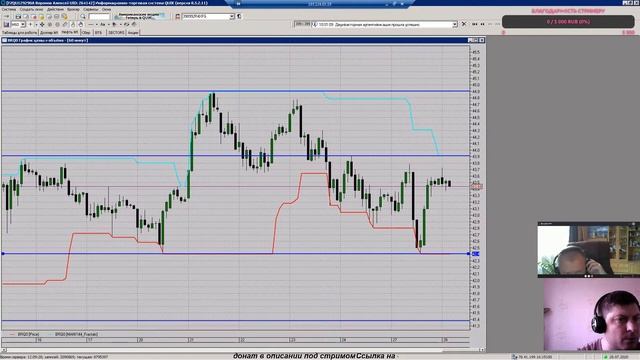The image size is (640, 360).
Task: Click the Американские акции QUIK banner
Action: click(139, 16)
